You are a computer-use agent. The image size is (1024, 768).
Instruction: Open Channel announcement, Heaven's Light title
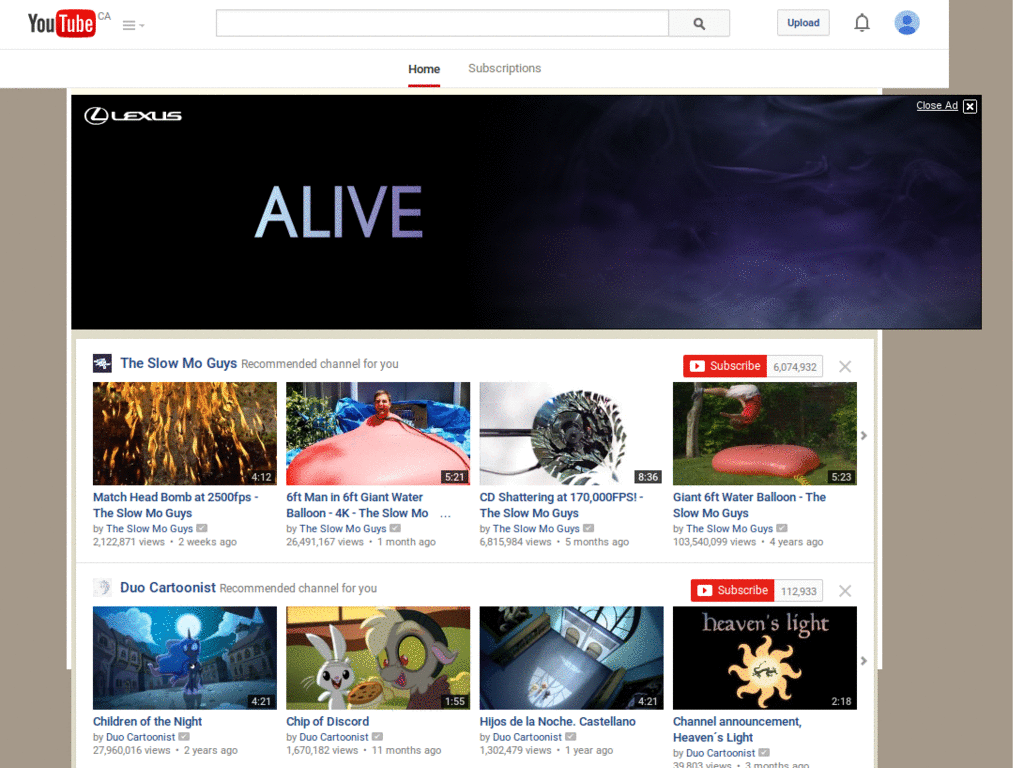pos(737,729)
